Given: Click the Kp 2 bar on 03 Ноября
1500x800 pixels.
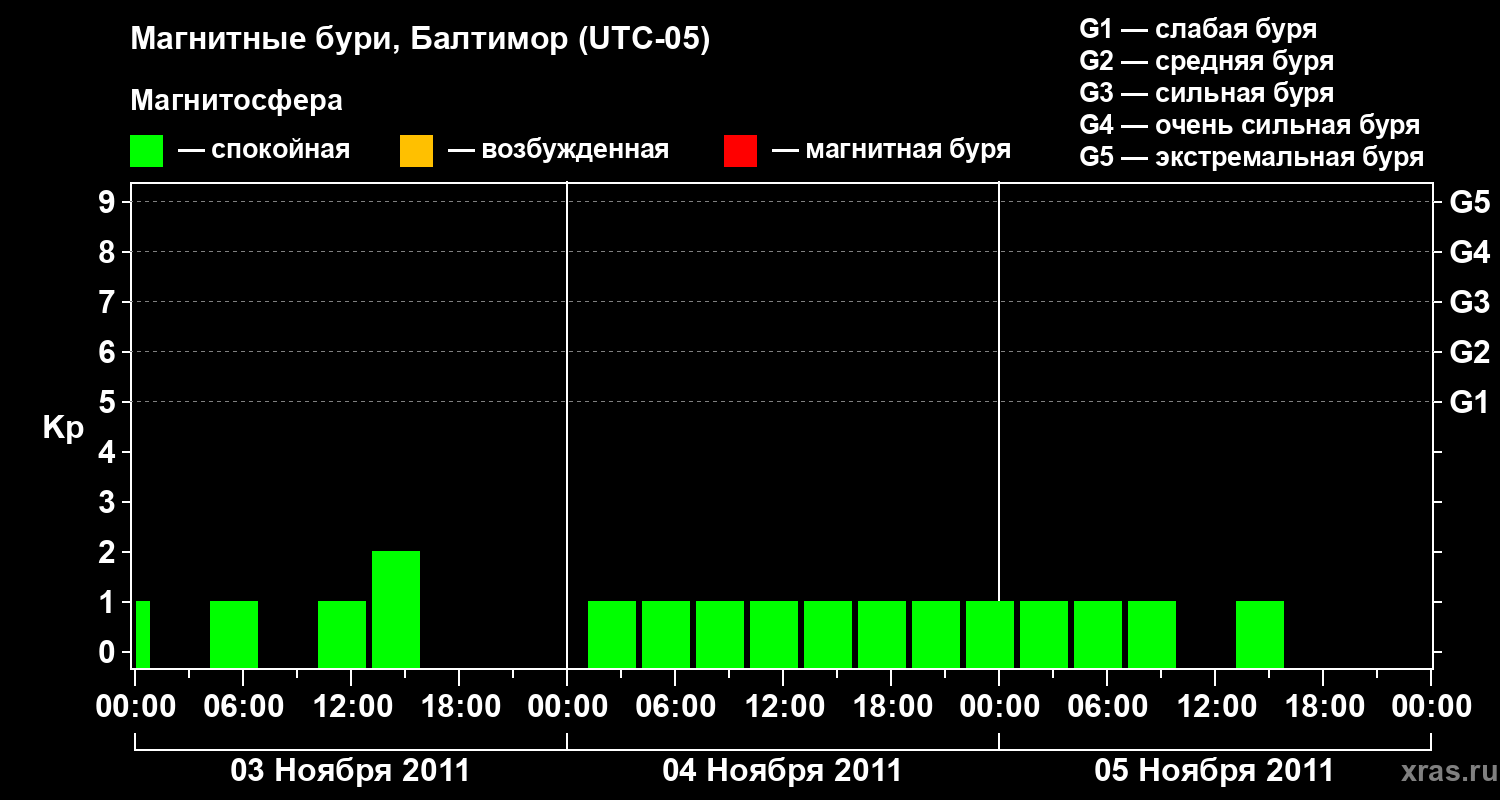Looking at the screenshot, I should (396, 609).
